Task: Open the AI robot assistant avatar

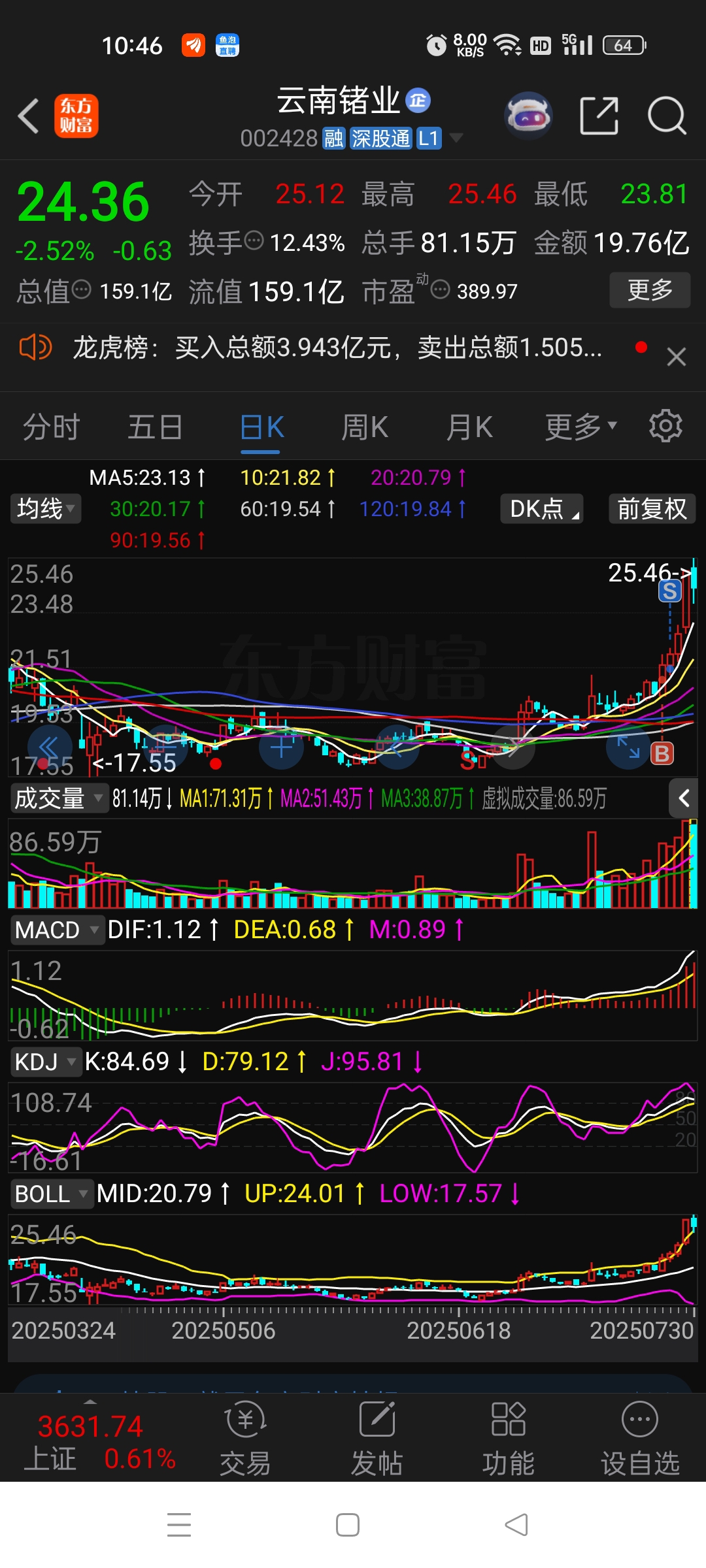Action: 528,116
